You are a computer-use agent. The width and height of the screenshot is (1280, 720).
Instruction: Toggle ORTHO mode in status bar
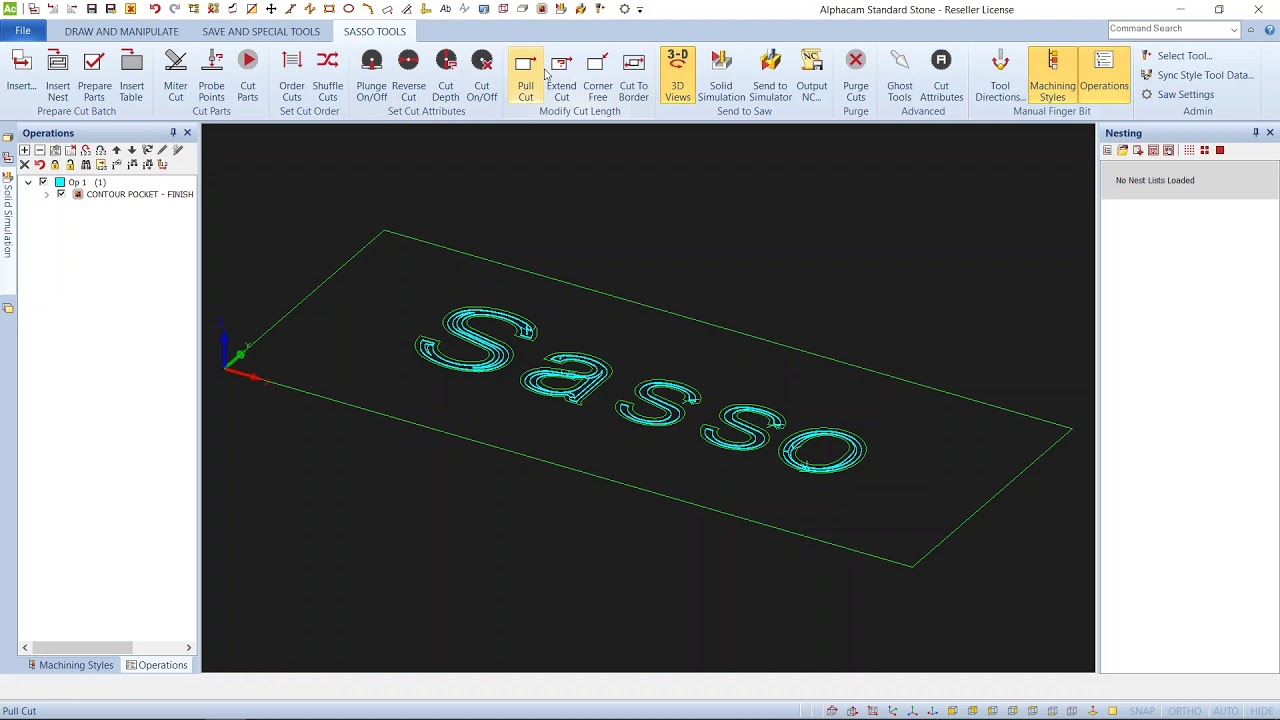[x=1184, y=711]
